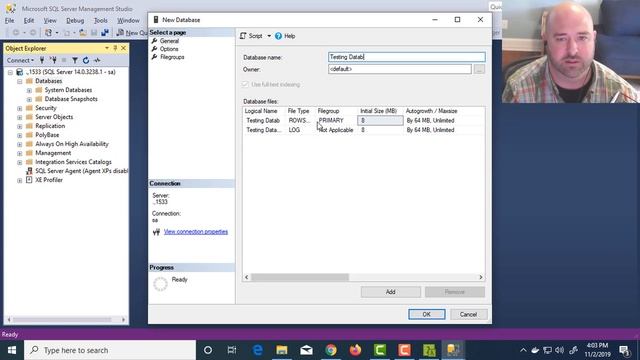Select the General page
Viewport: 640px width, 360px height.
pyautogui.click(x=169, y=41)
